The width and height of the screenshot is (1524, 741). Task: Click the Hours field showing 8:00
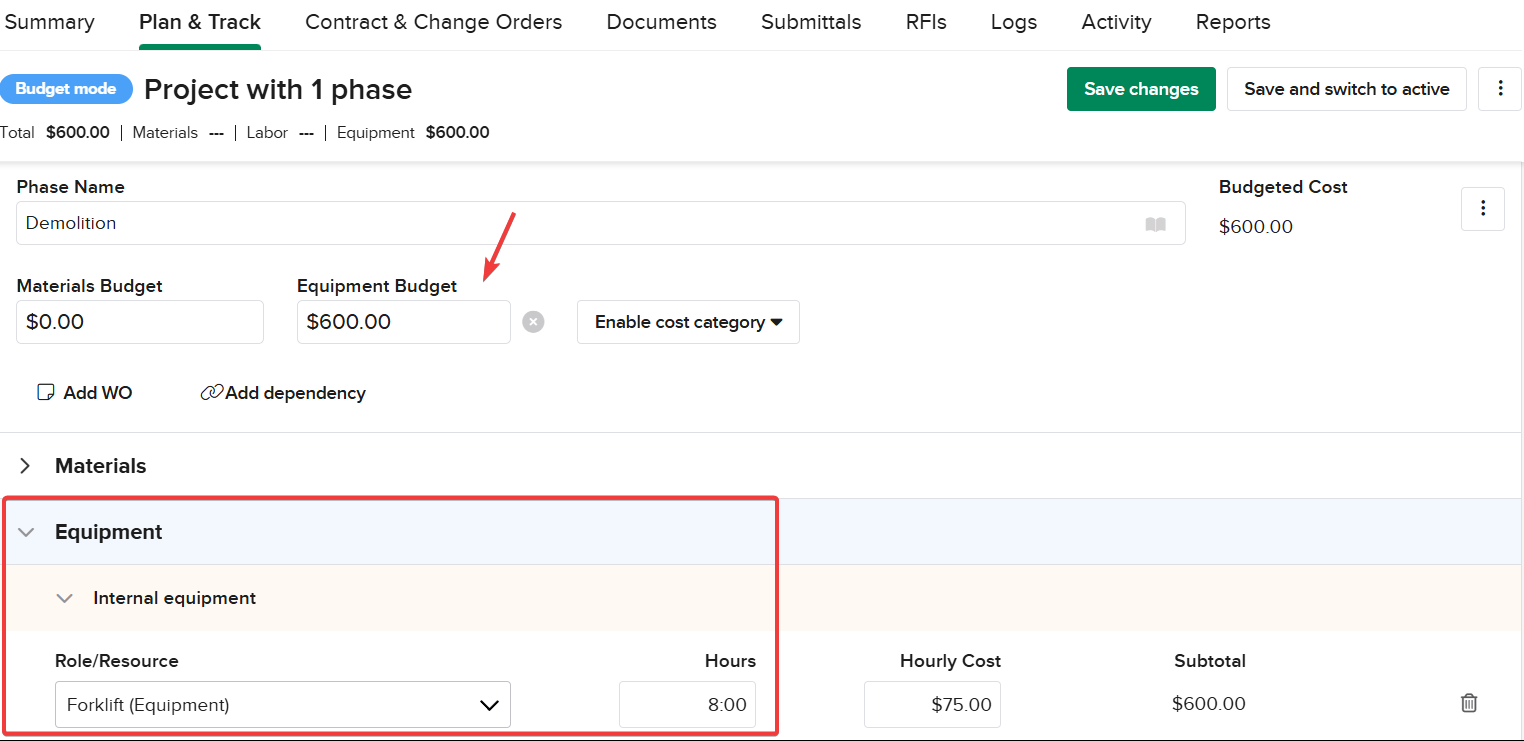point(688,705)
